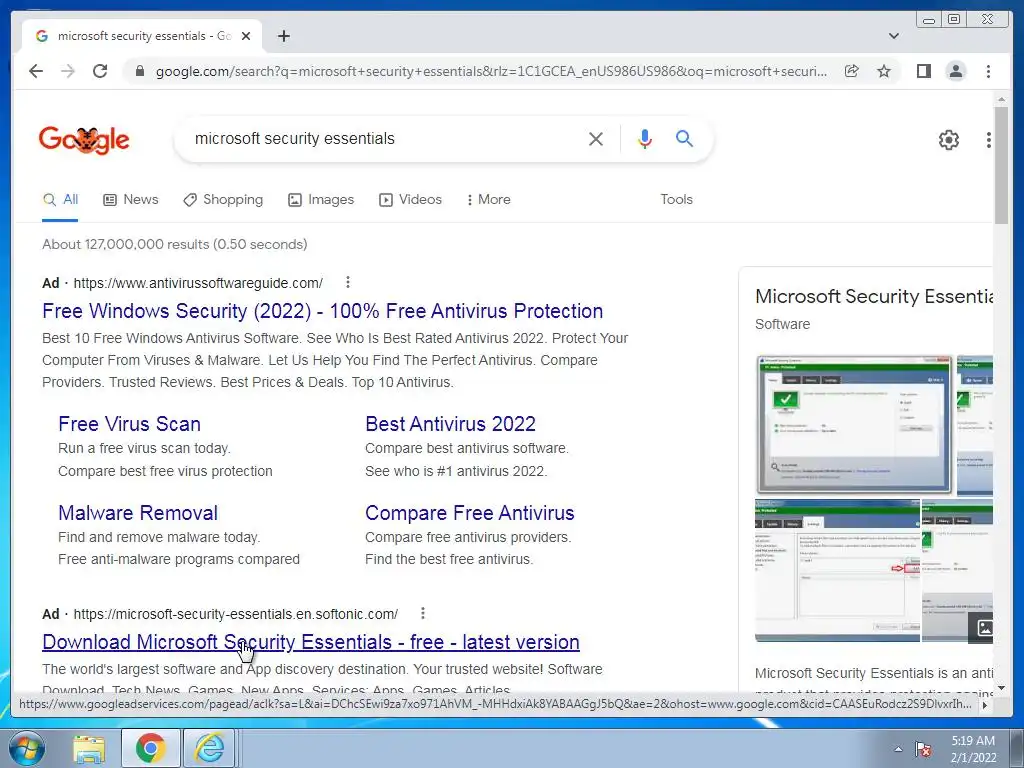The height and width of the screenshot is (768, 1024).
Task: Show hidden system tray icons arrow
Action: pos(898,749)
